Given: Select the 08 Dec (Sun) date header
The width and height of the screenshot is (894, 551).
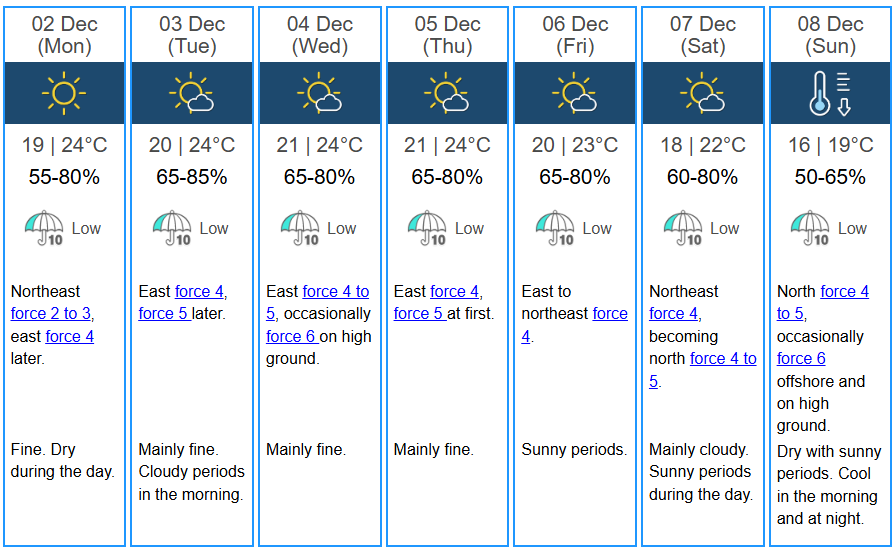Looking at the screenshot, I should pos(830,35).
